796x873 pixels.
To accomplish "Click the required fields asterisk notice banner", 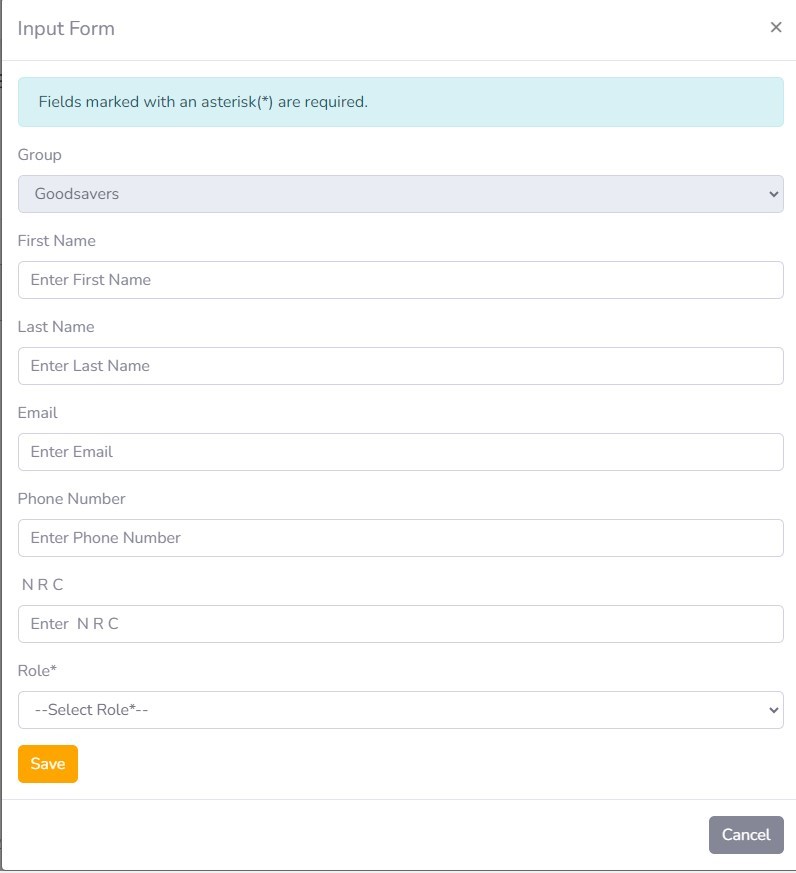I will coord(400,102).
